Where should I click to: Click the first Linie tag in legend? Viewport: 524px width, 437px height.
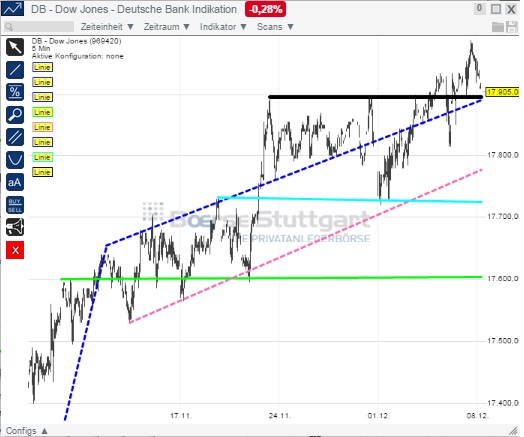point(42,67)
